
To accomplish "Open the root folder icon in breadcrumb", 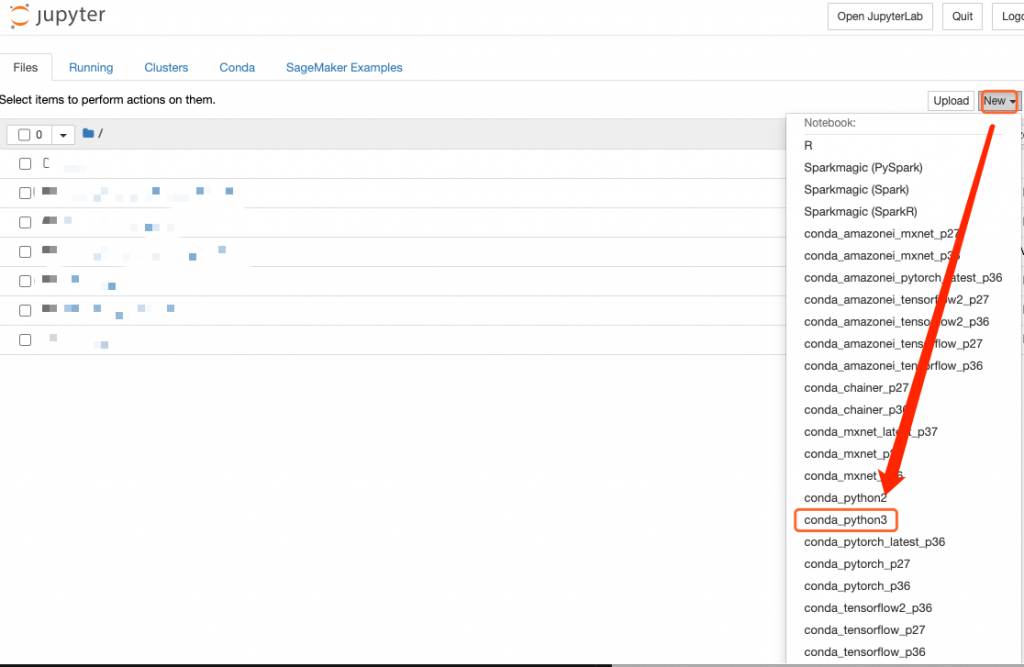I will coord(88,133).
